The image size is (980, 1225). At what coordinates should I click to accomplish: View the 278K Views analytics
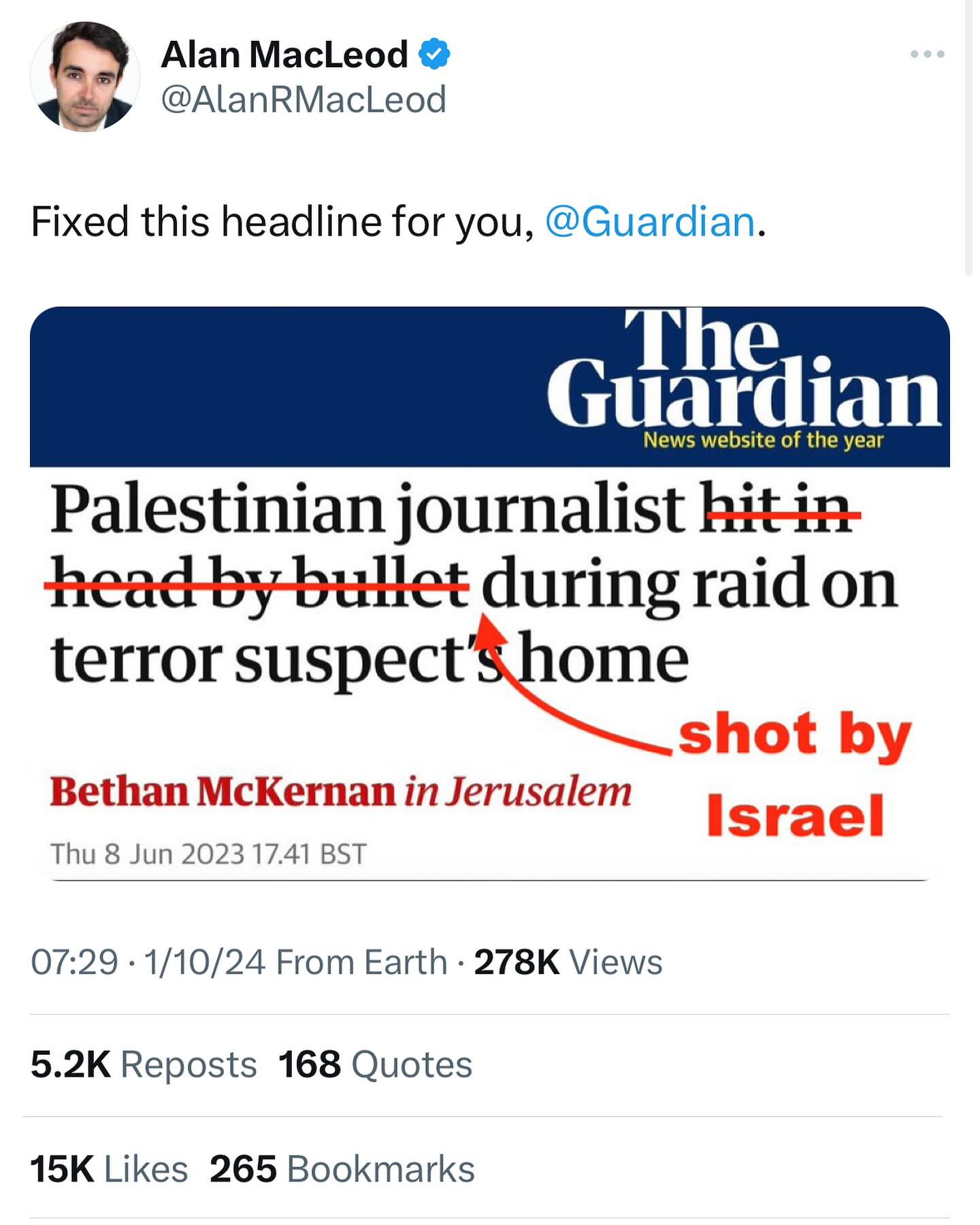pos(568,962)
